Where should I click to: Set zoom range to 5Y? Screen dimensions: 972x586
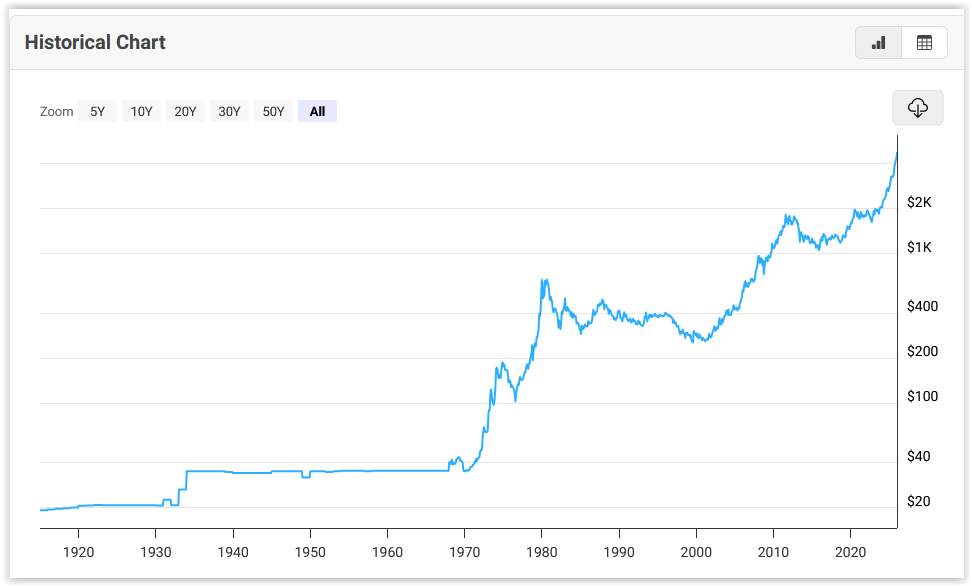(x=97, y=112)
